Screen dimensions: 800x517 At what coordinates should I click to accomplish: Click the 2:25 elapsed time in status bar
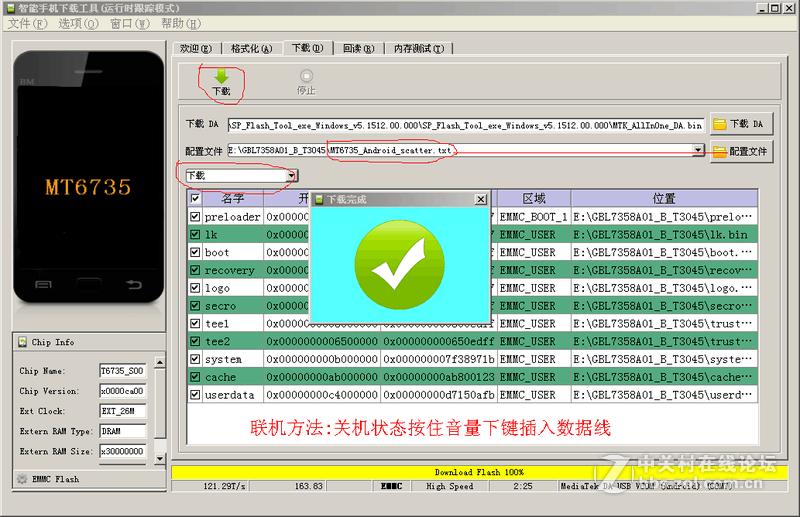523,486
